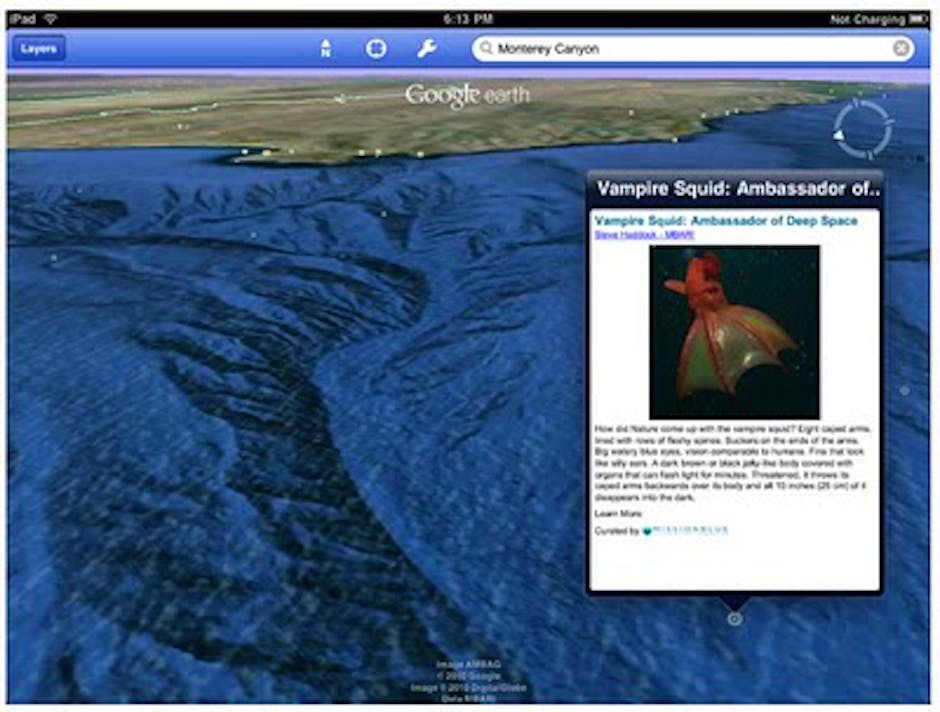Viewport: 940px width, 712px height.
Task: Tap the north-up arrow icon
Action: click(x=326, y=48)
